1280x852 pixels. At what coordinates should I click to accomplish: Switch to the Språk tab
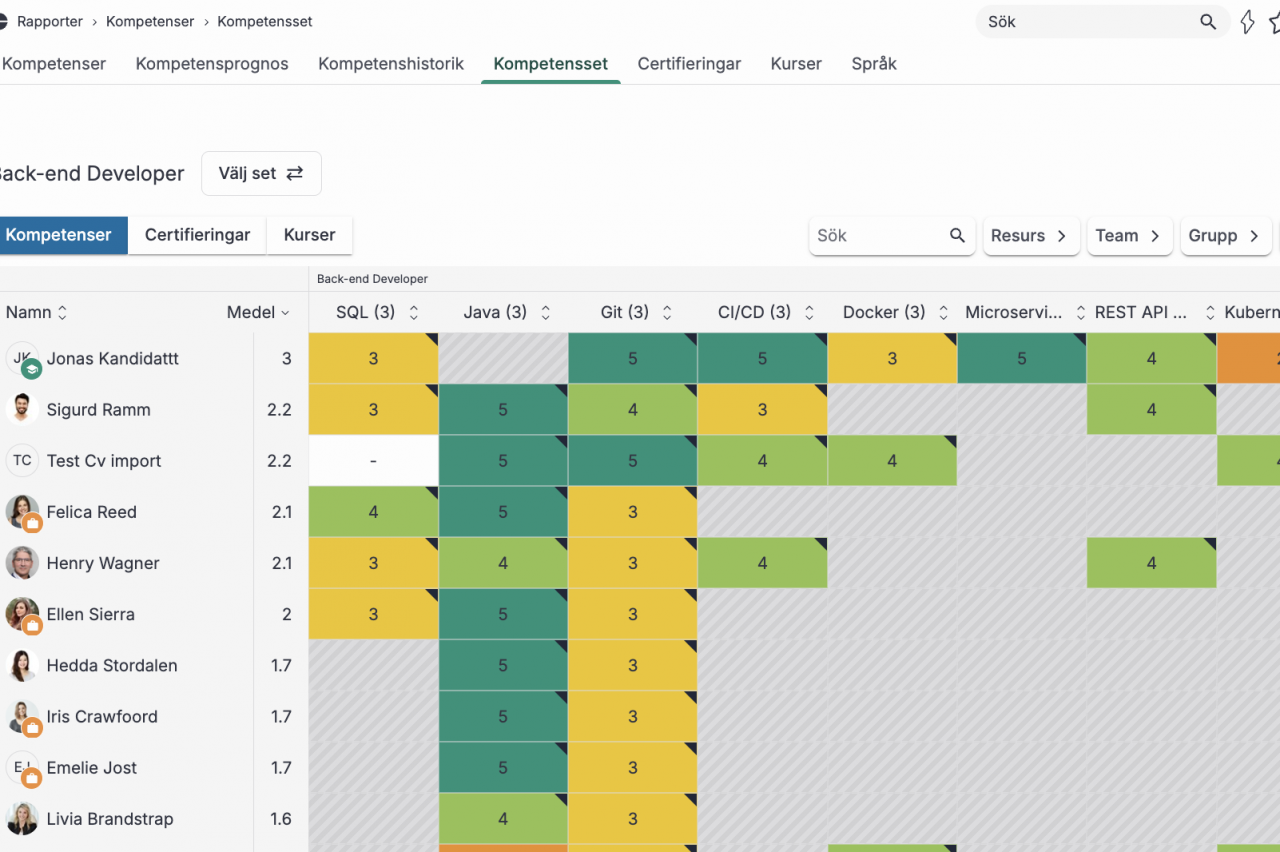tap(874, 64)
